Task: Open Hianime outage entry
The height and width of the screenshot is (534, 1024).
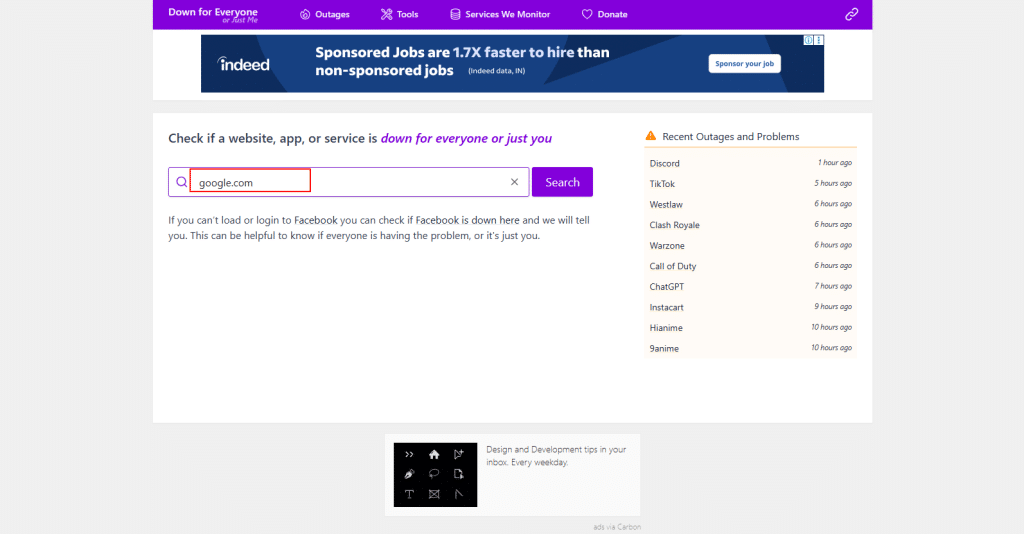Action: 750,328
